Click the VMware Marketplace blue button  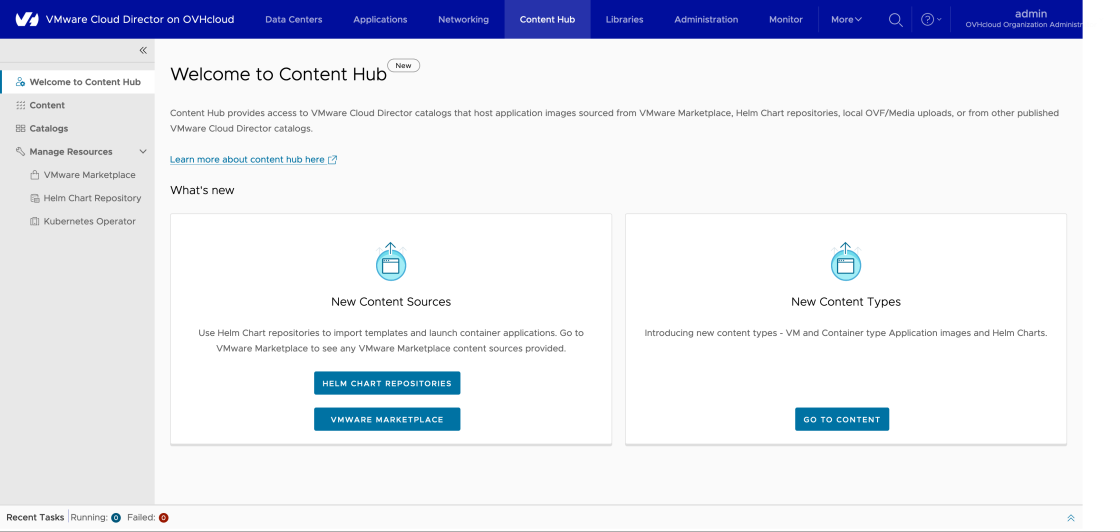pos(387,419)
